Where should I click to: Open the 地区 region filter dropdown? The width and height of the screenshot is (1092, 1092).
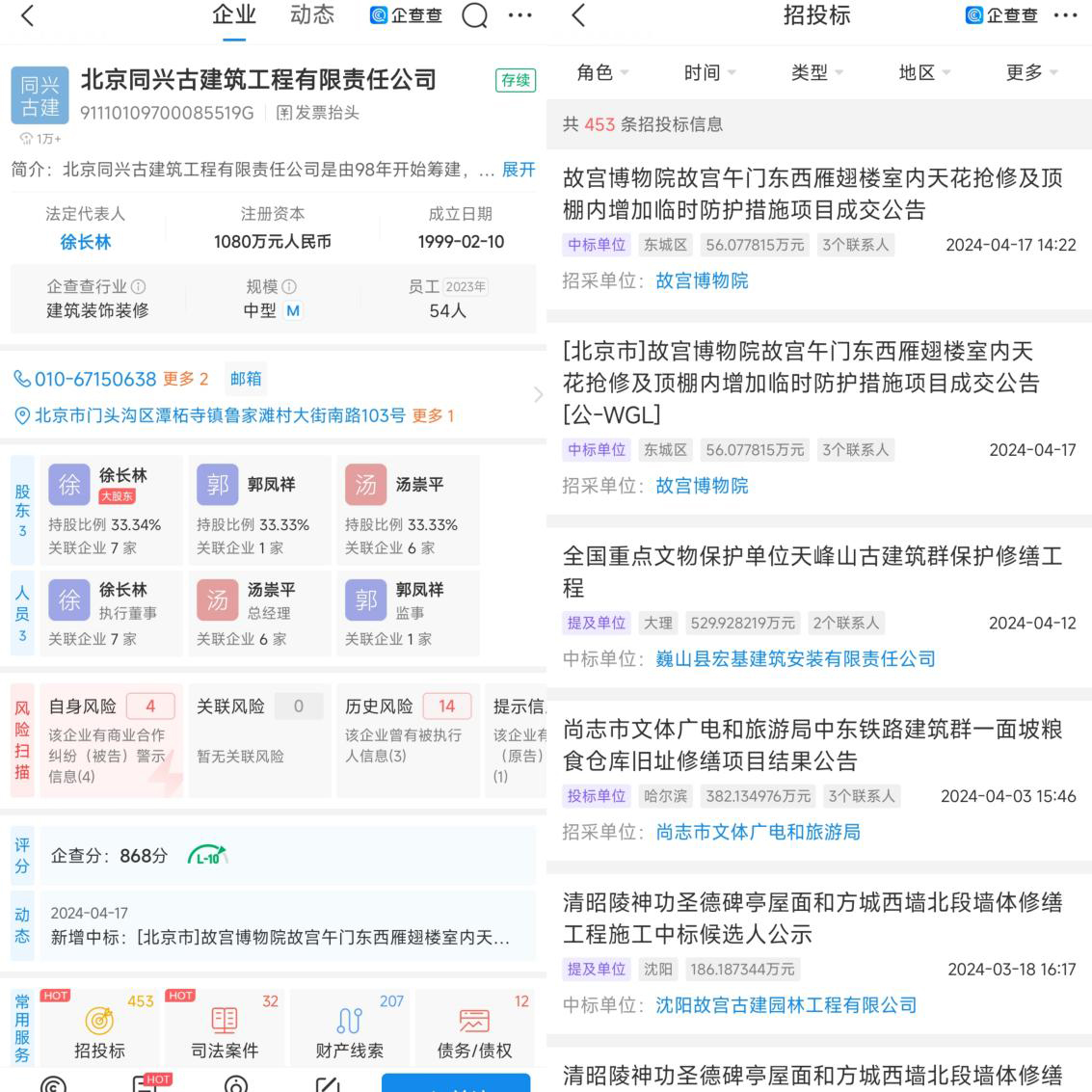(x=923, y=72)
